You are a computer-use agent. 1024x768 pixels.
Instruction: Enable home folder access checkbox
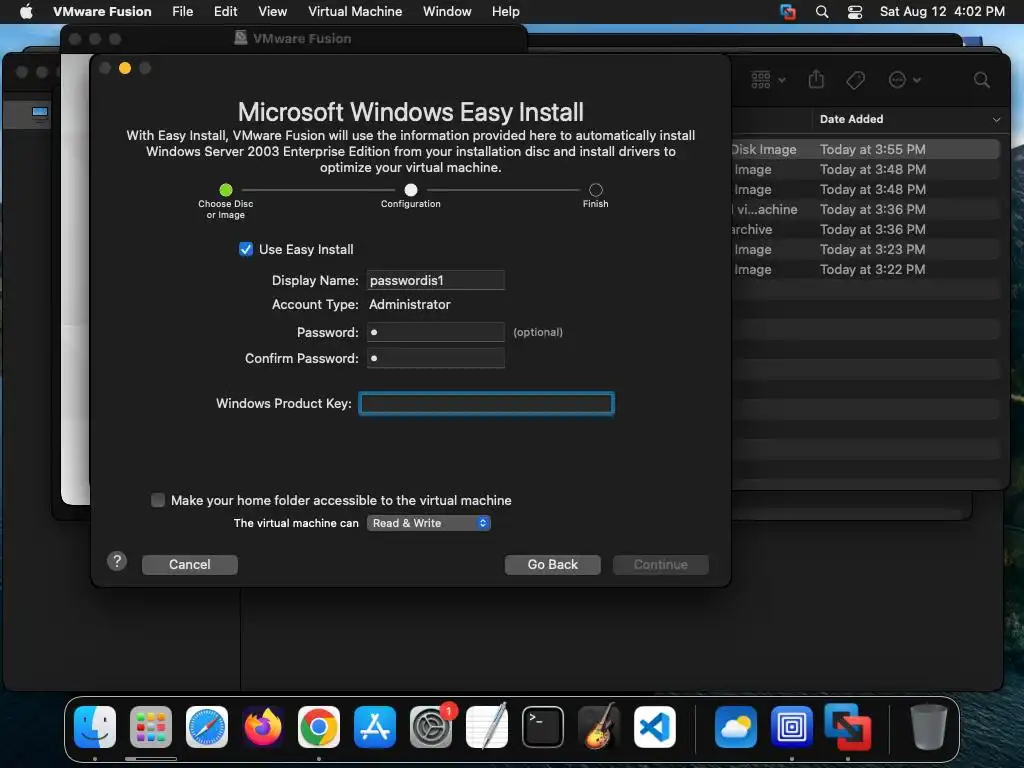(x=158, y=500)
